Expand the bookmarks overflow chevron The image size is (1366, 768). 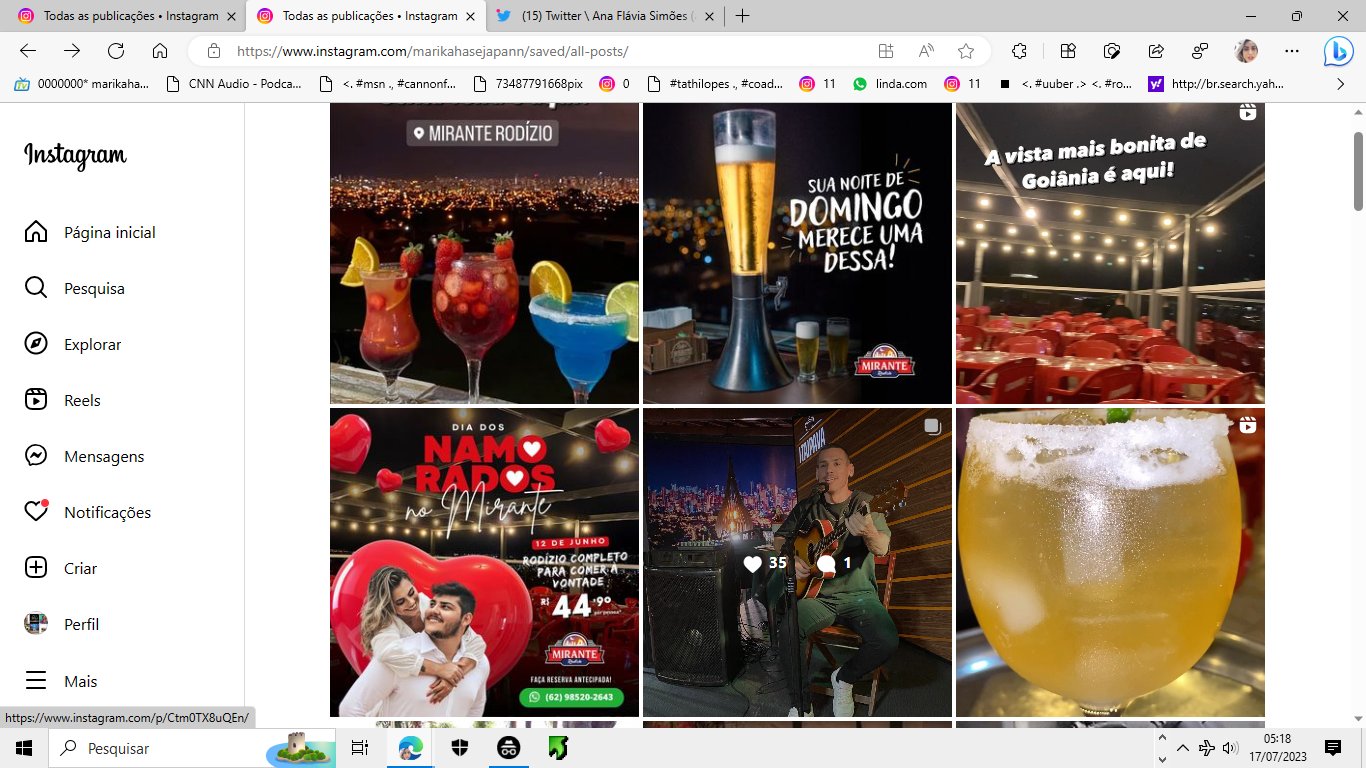click(1341, 84)
